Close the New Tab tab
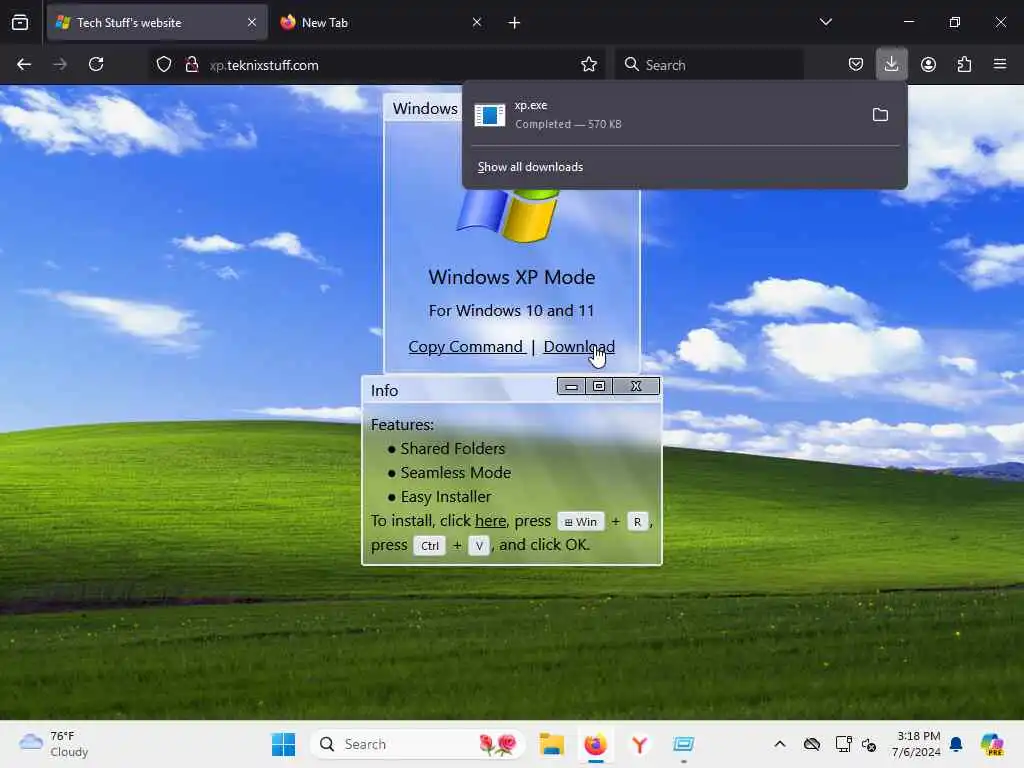The image size is (1024, 768). pos(477,23)
